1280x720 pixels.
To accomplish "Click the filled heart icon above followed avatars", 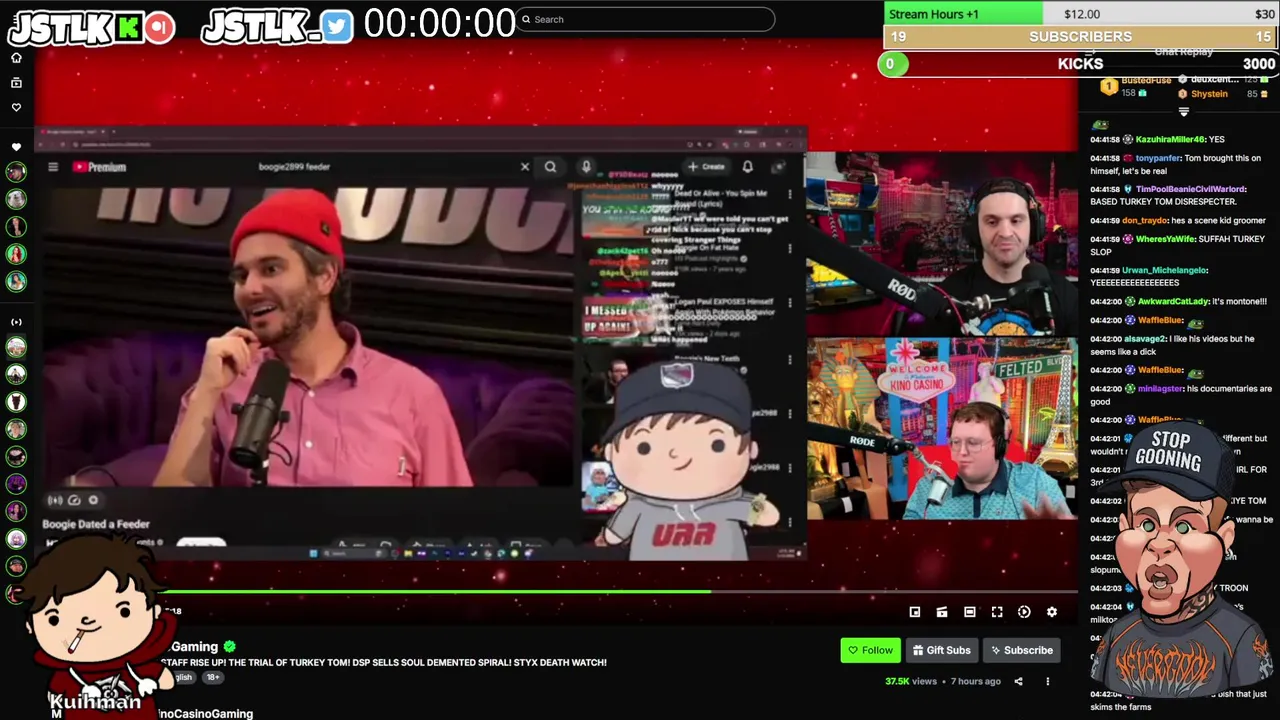I will pyautogui.click(x=16, y=147).
